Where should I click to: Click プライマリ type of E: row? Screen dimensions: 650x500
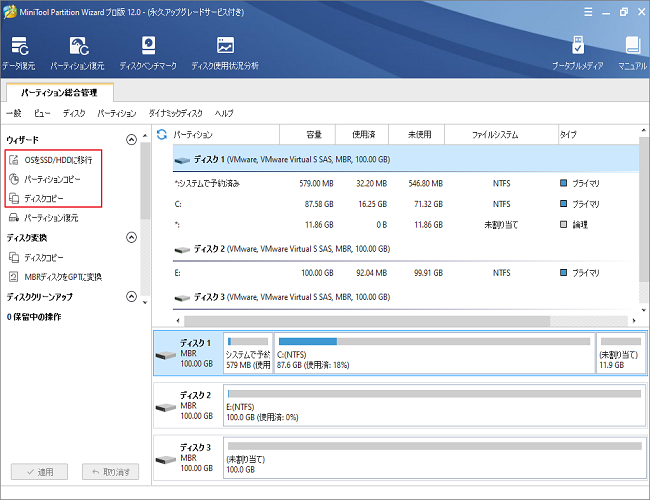580,273
